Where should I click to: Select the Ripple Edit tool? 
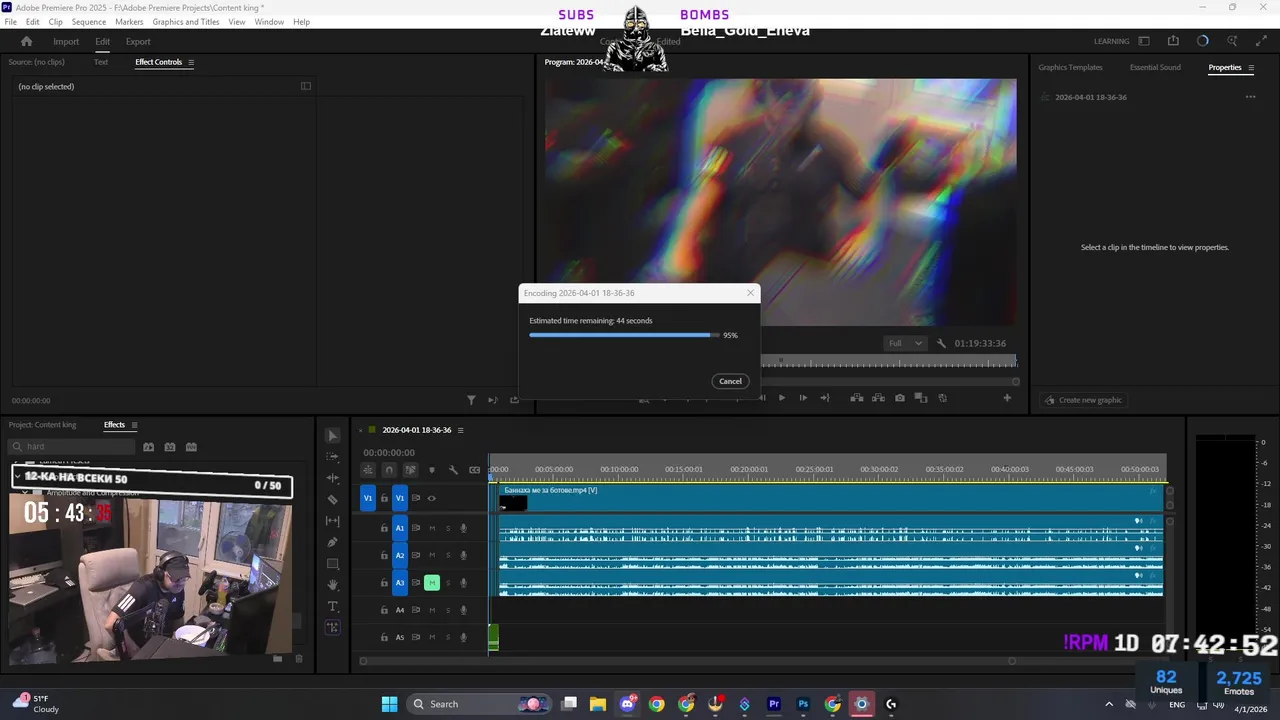pos(333,478)
